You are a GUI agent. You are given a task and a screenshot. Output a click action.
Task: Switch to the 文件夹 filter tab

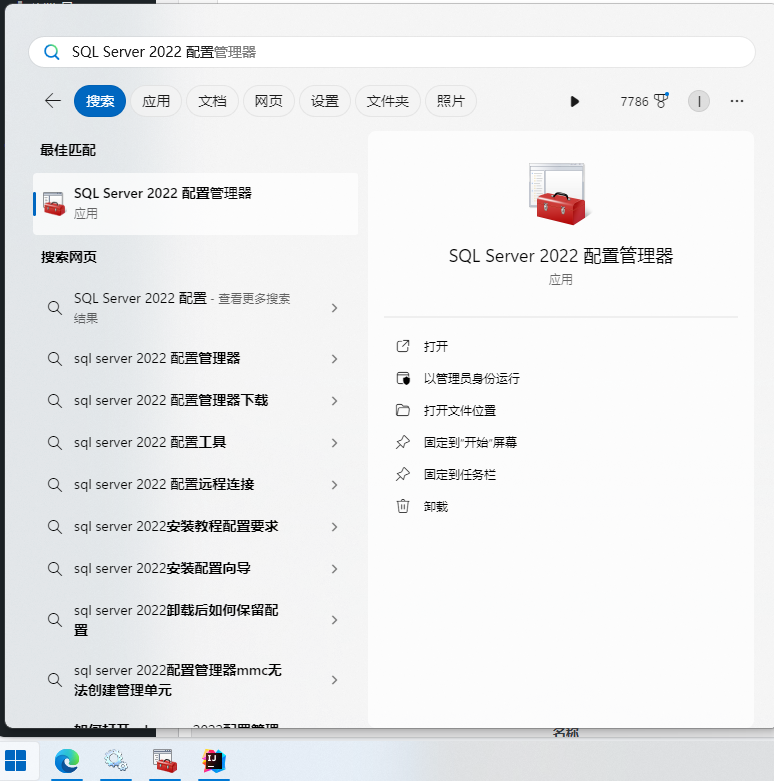point(387,101)
